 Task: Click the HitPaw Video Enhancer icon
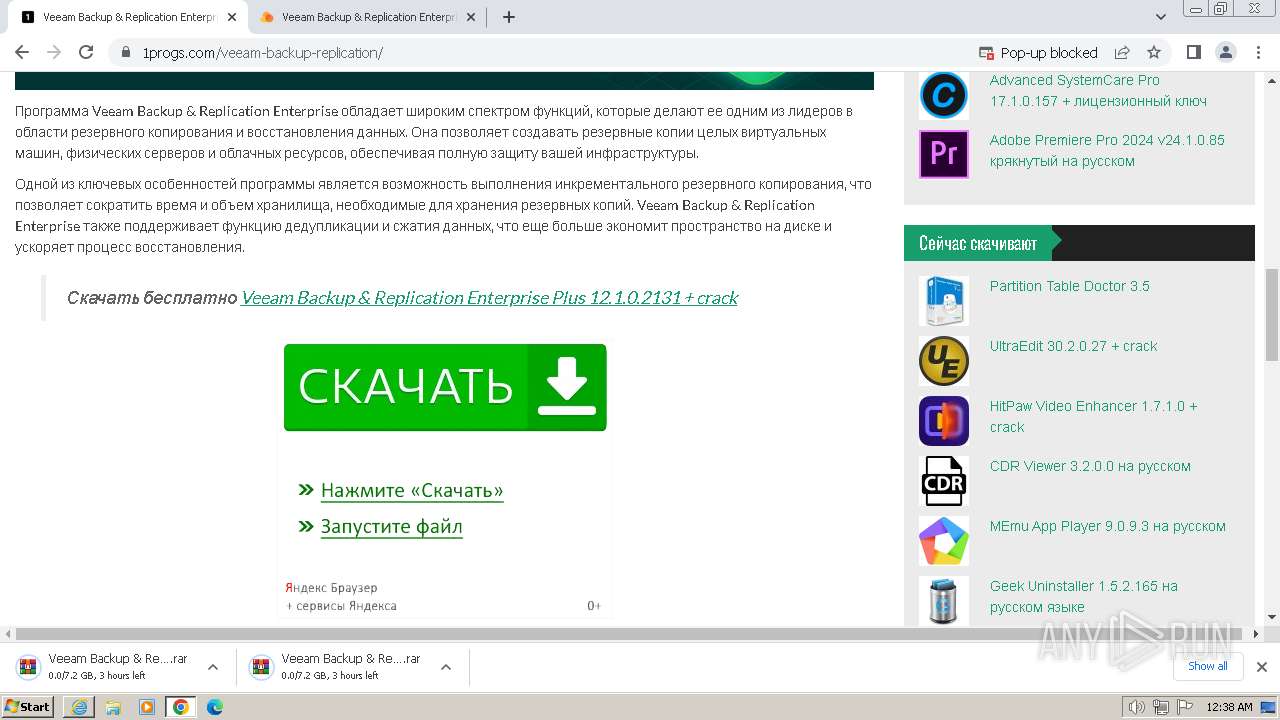click(943, 421)
